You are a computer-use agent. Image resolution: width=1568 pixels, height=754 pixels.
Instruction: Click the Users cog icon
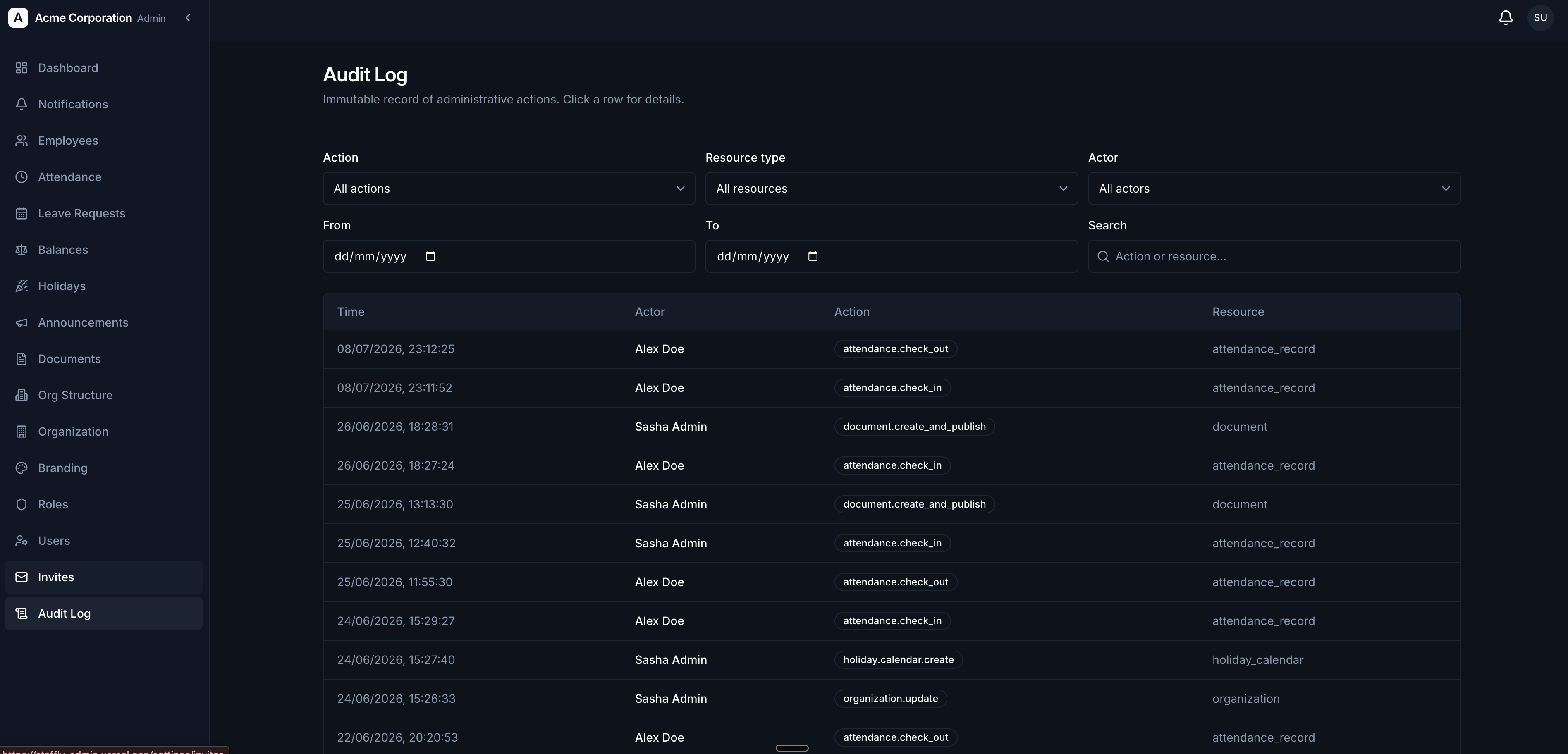pyautogui.click(x=22, y=541)
